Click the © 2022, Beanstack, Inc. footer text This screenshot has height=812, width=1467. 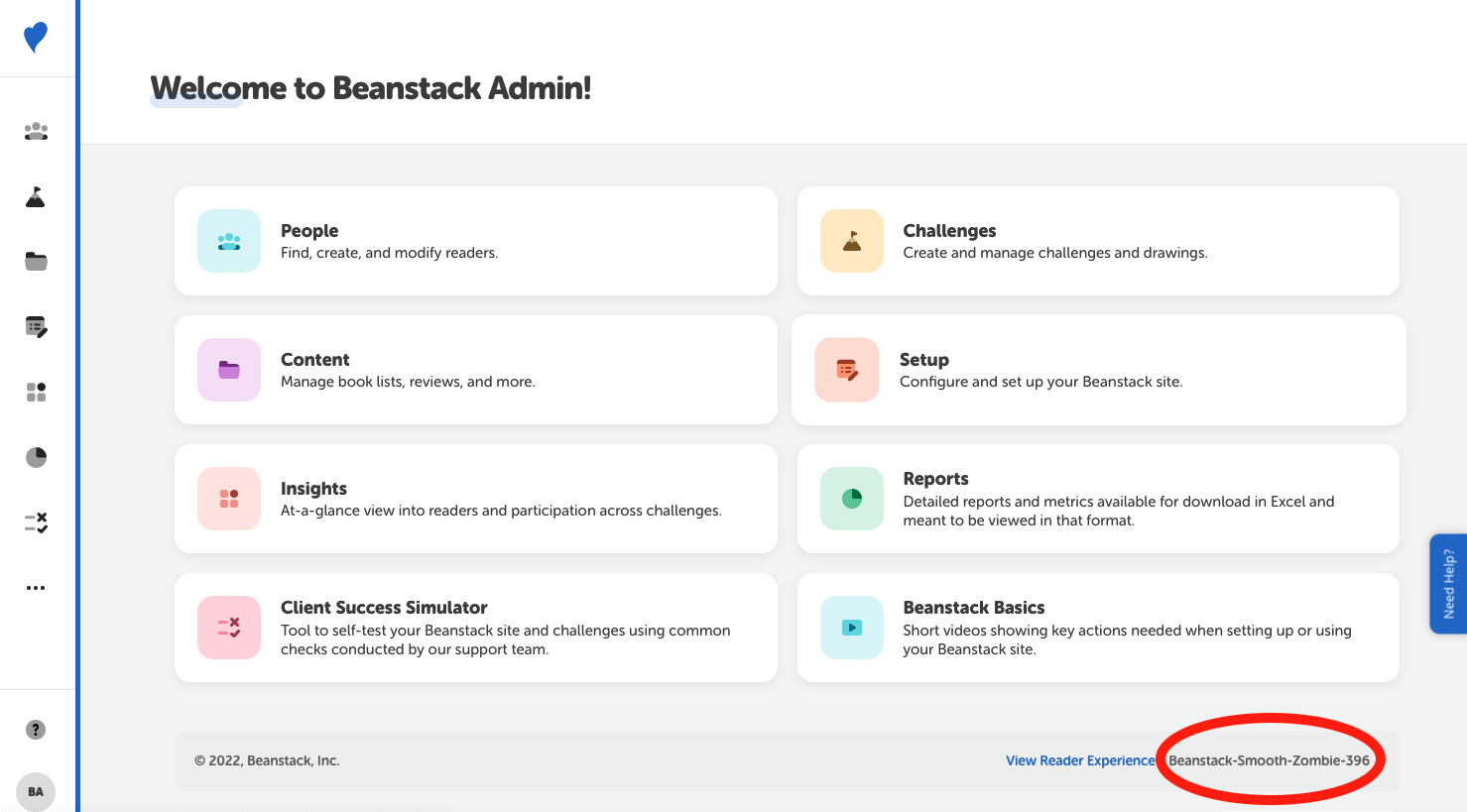pos(267,760)
